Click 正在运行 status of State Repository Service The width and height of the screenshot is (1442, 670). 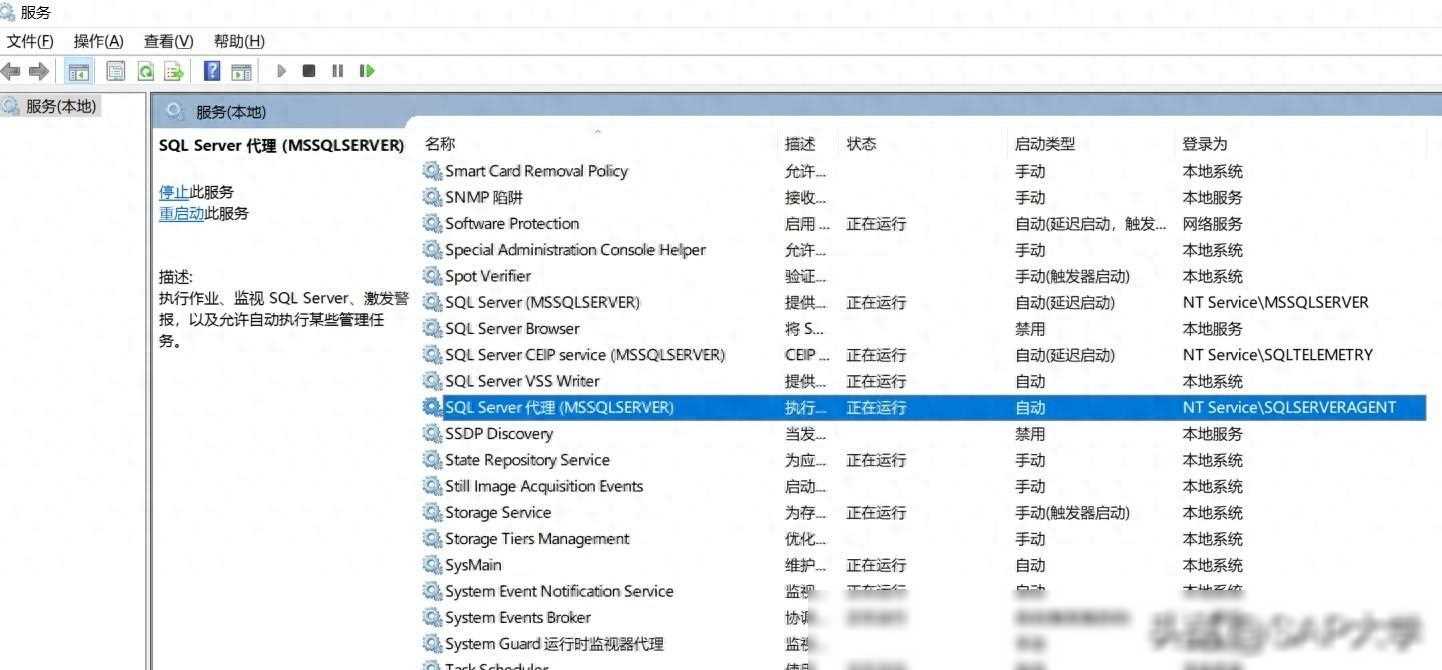tap(876, 460)
